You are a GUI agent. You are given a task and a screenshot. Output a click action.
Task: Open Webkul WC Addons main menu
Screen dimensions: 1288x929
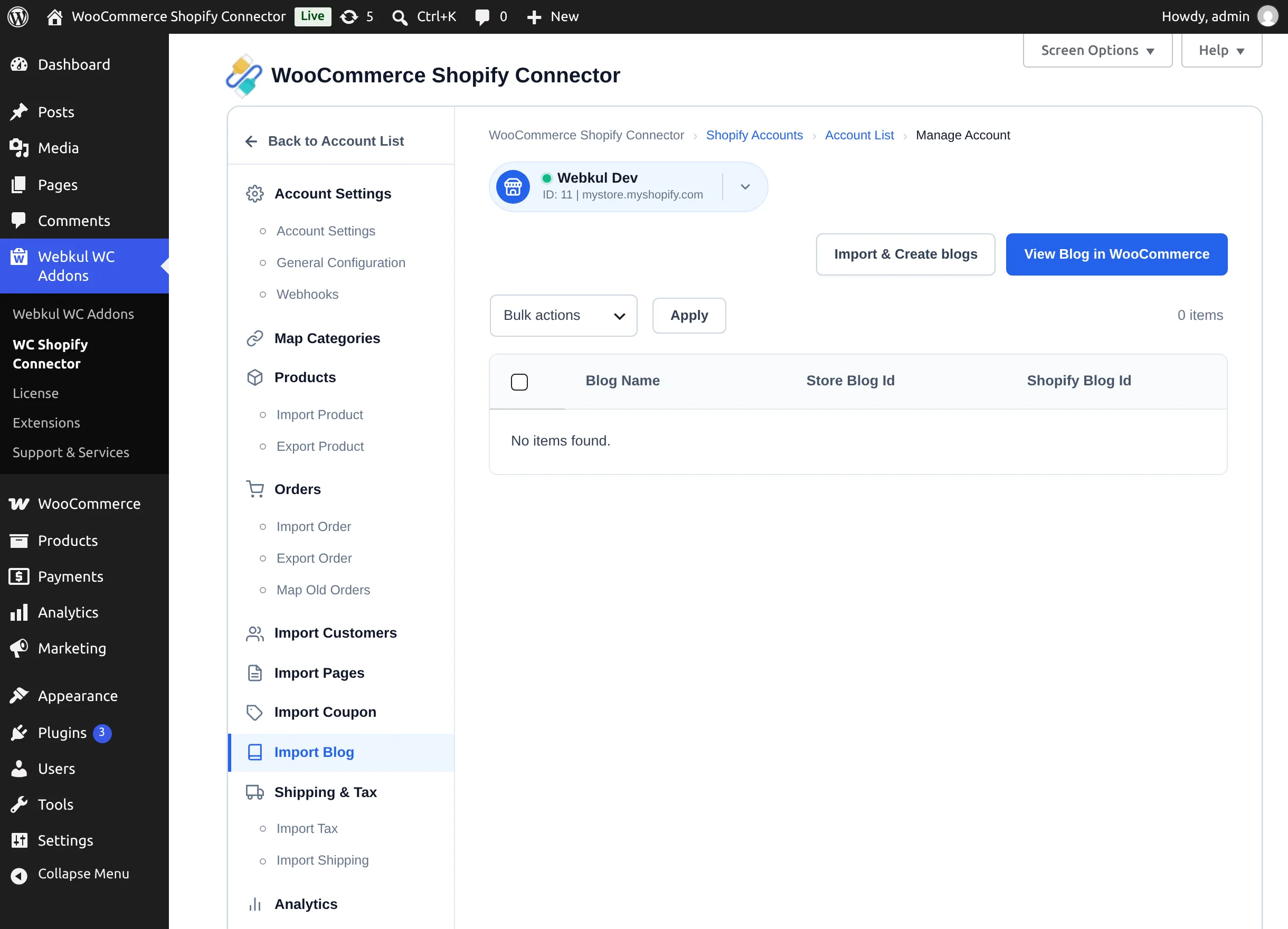pos(84,267)
